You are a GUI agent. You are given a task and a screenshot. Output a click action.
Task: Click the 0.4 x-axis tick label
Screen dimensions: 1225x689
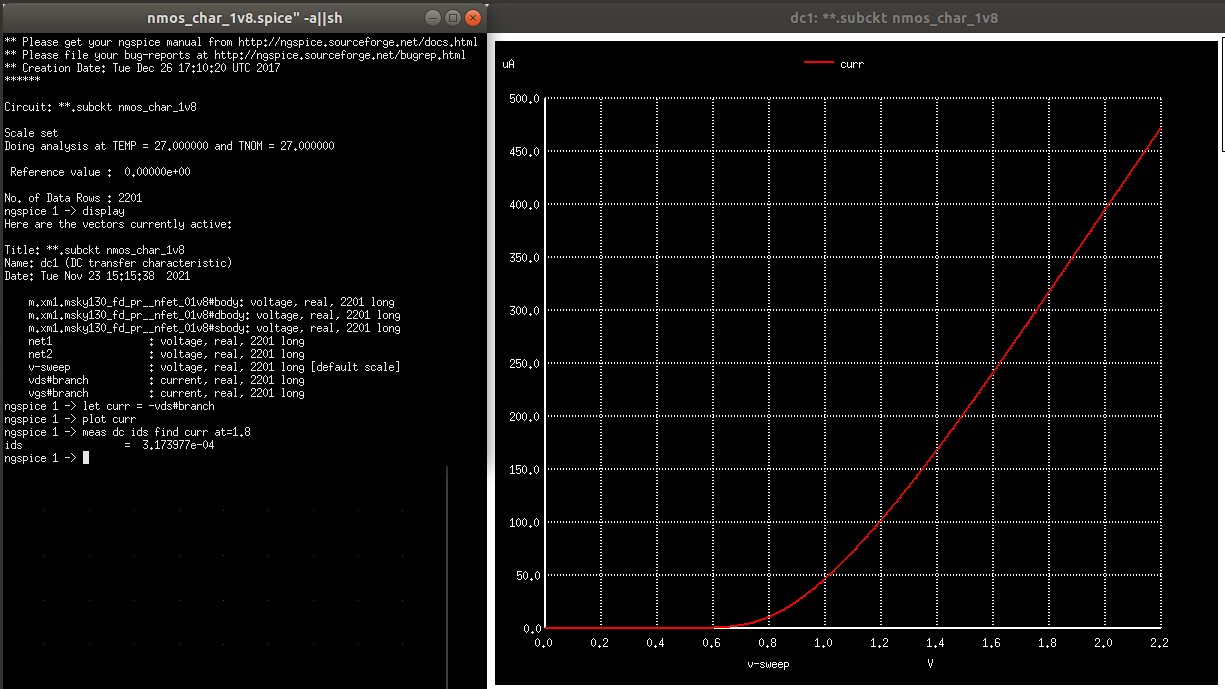pos(656,641)
